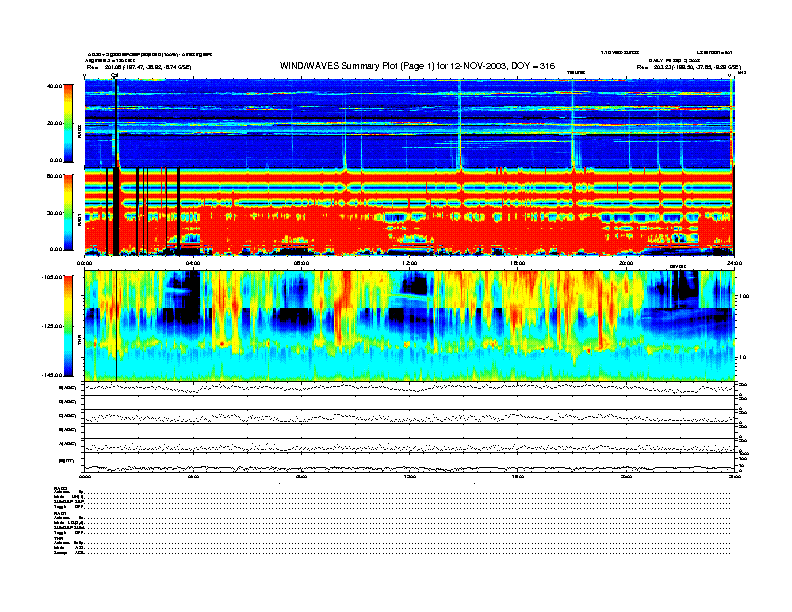The image size is (792, 612).
Task: Click the 20.00 label on RAD2 scale
Action: [54, 123]
